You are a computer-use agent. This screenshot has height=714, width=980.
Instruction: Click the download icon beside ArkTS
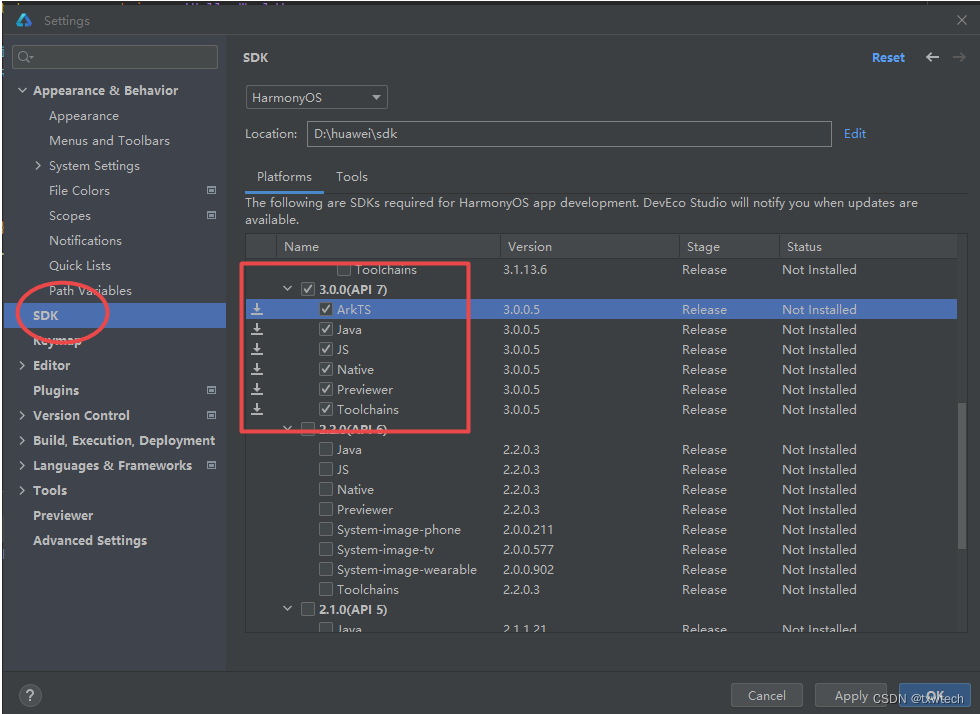pos(257,309)
